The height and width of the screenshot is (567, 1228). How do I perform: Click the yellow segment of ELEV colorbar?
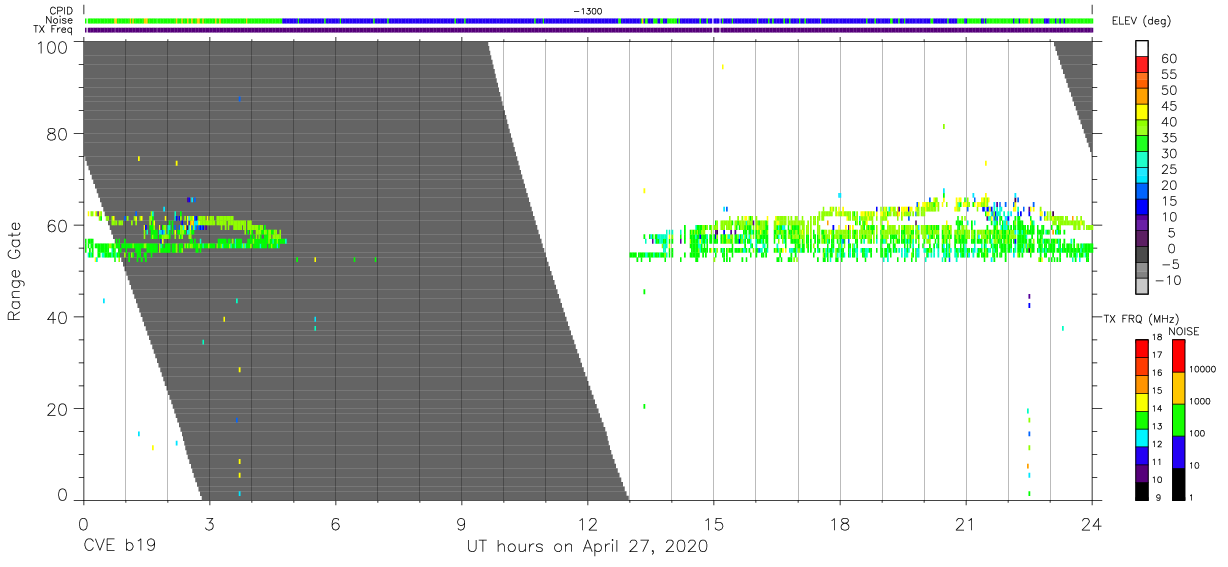[x=1142, y=114]
